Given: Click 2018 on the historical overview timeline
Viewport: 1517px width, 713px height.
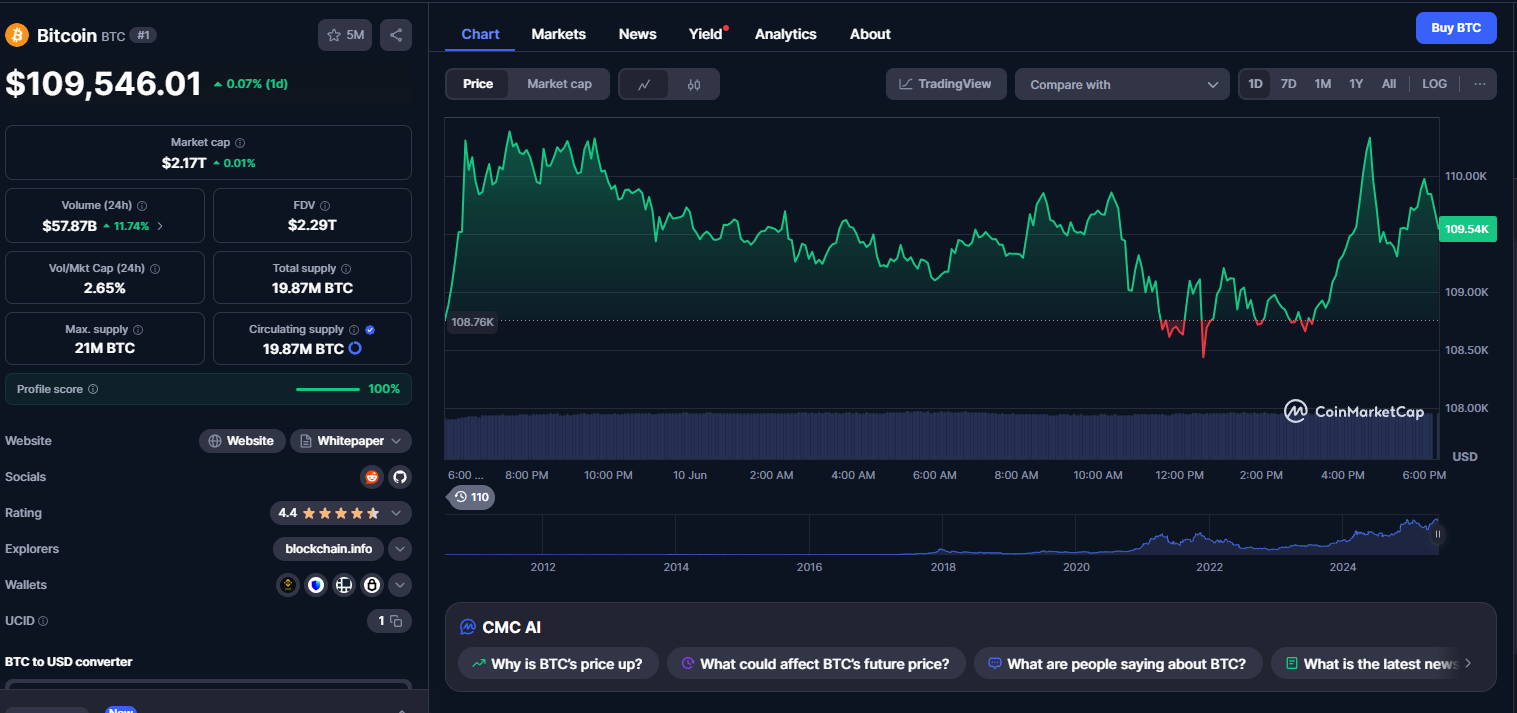Looking at the screenshot, I should point(943,567).
